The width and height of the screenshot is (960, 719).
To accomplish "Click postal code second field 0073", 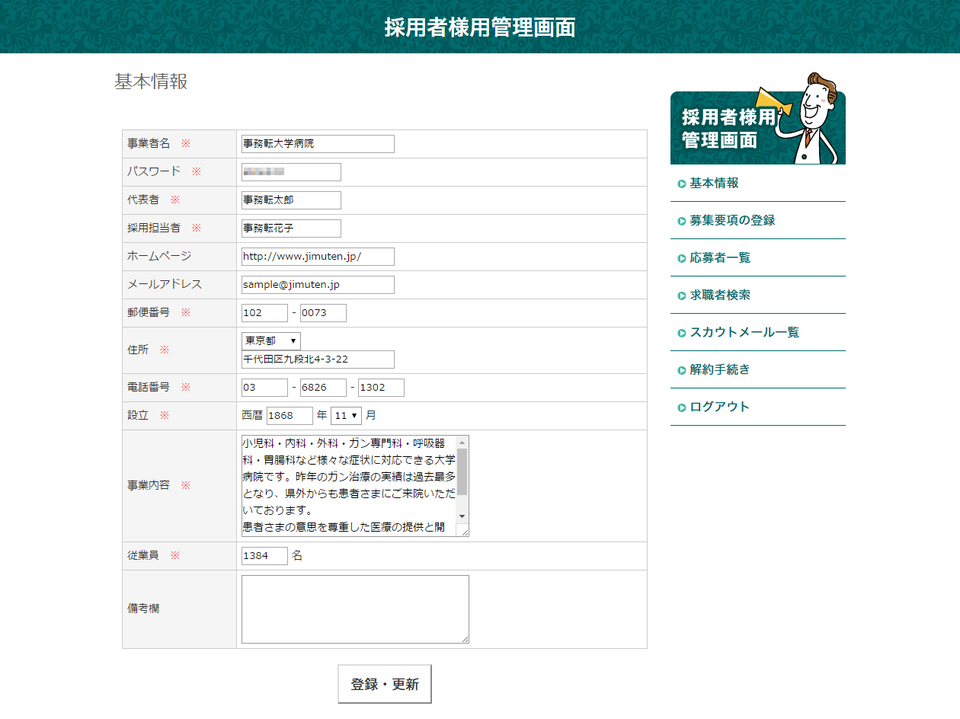I will (323, 313).
